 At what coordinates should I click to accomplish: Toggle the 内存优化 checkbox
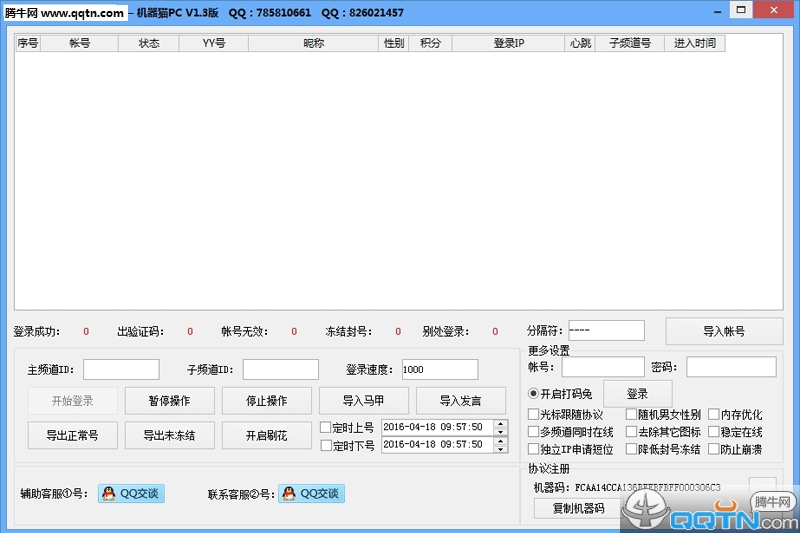713,415
